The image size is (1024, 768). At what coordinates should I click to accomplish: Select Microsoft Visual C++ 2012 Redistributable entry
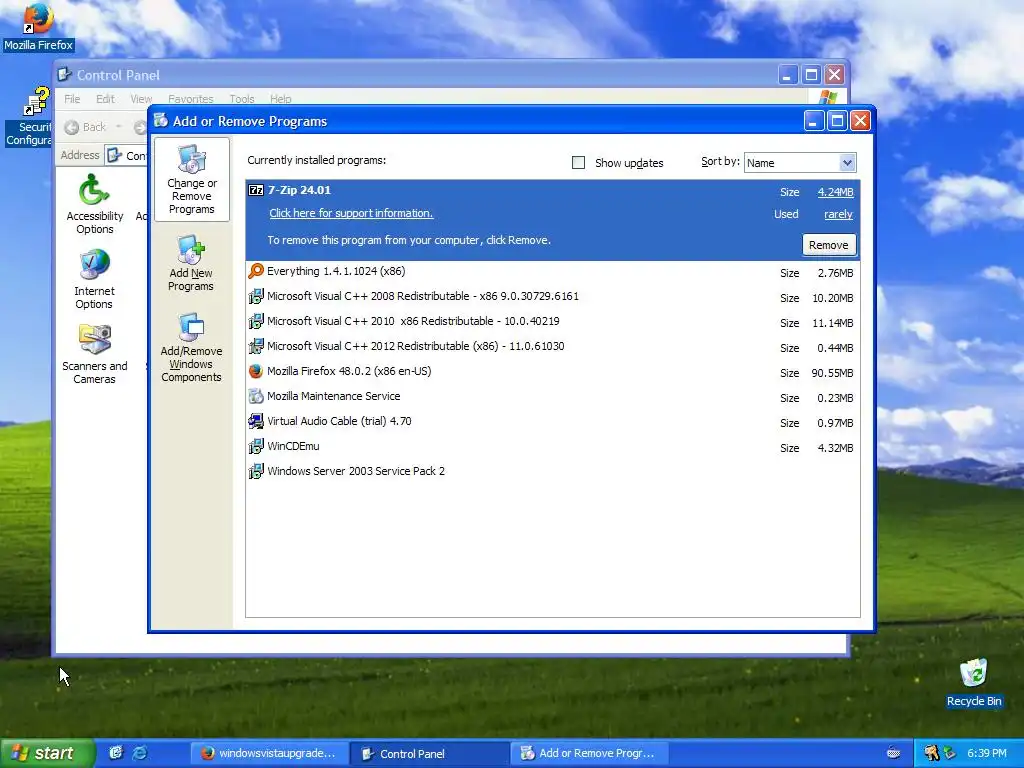coord(552,346)
